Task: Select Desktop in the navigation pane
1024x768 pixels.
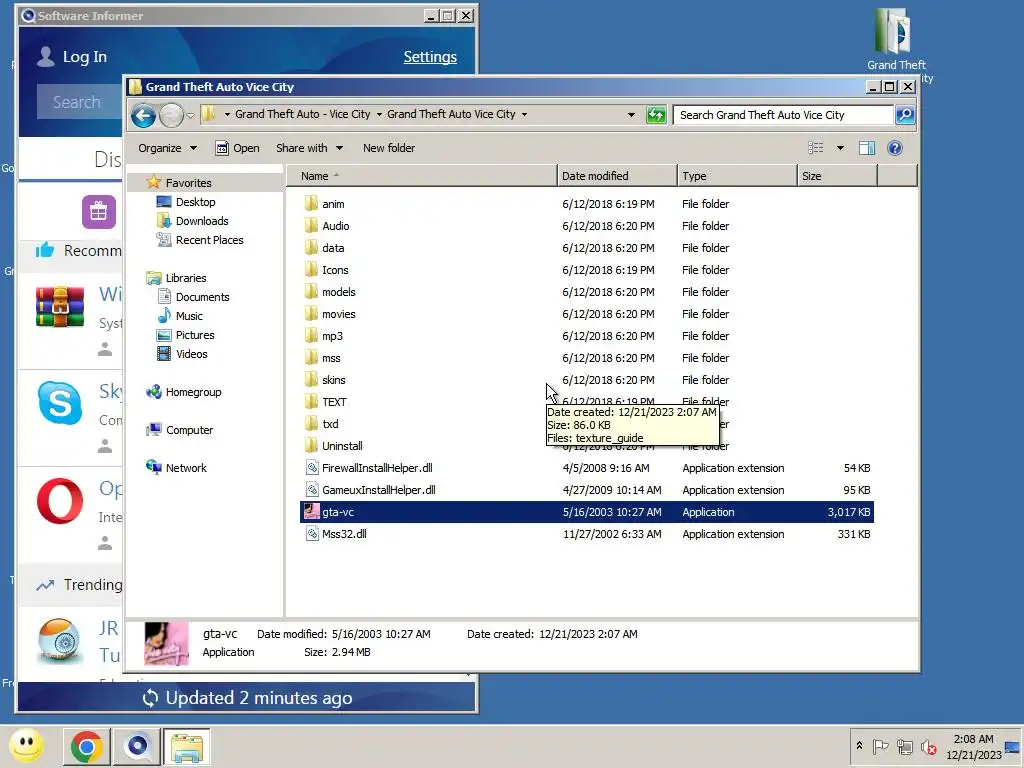Action: coord(195,202)
